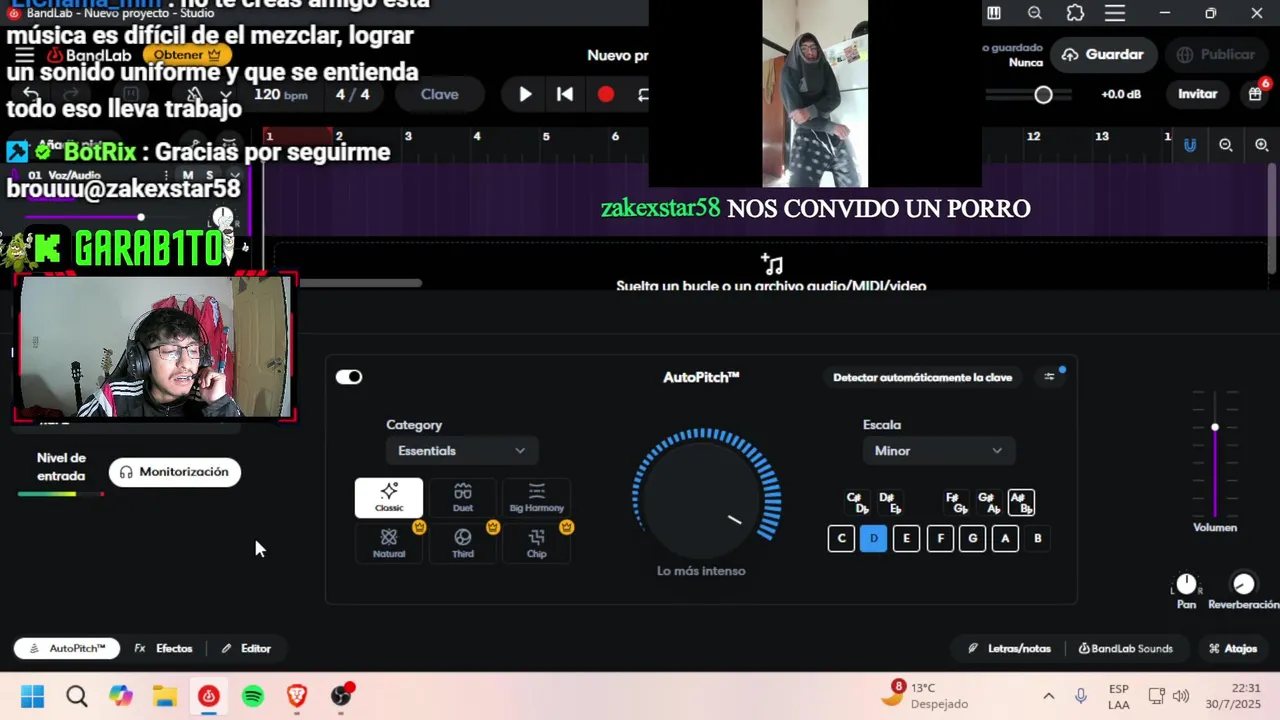Start playback with the play button
This screenshot has height=720, width=1280.
[x=525, y=94]
